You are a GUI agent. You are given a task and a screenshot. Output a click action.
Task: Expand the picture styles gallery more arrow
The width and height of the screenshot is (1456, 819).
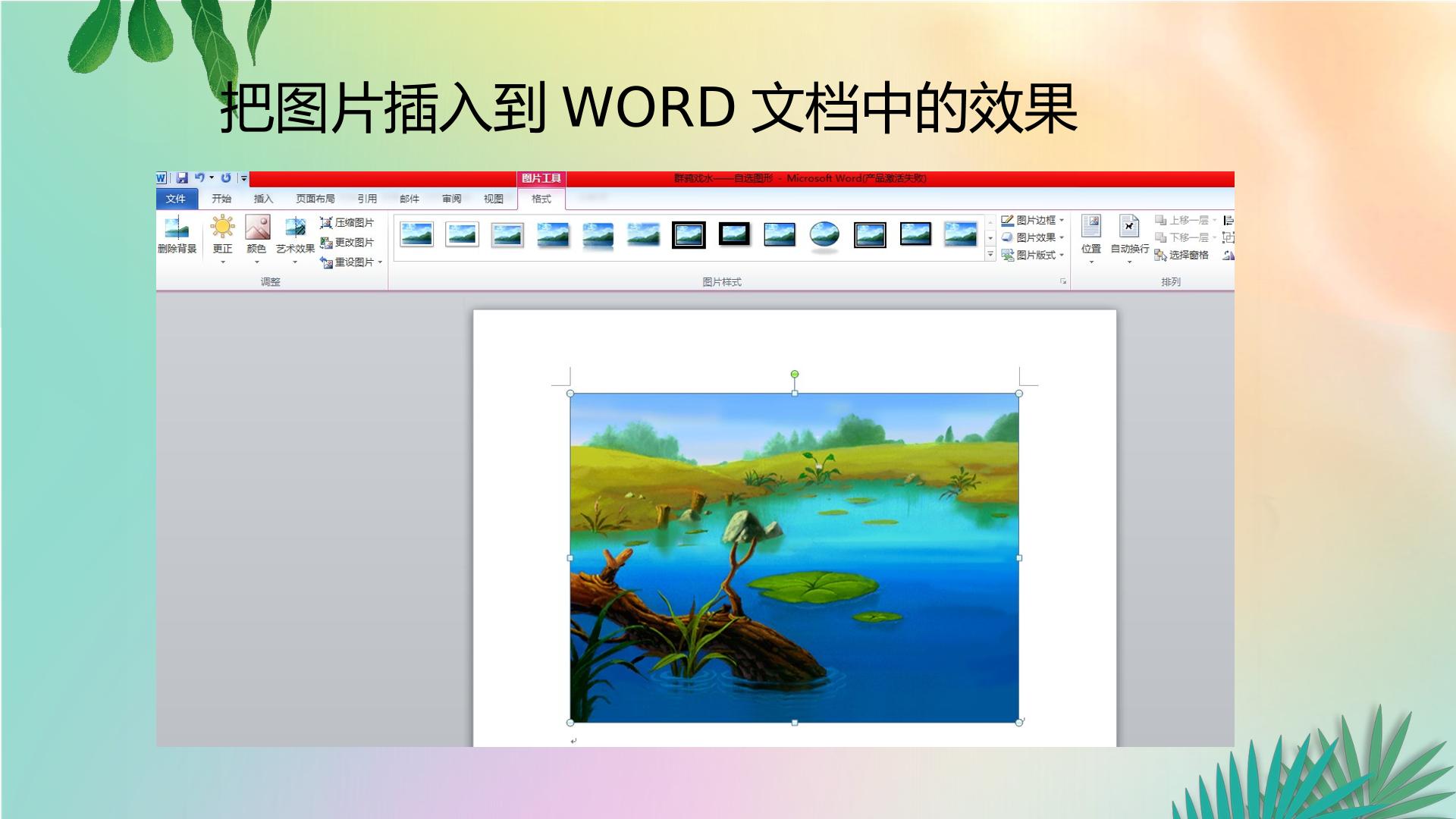click(x=990, y=255)
